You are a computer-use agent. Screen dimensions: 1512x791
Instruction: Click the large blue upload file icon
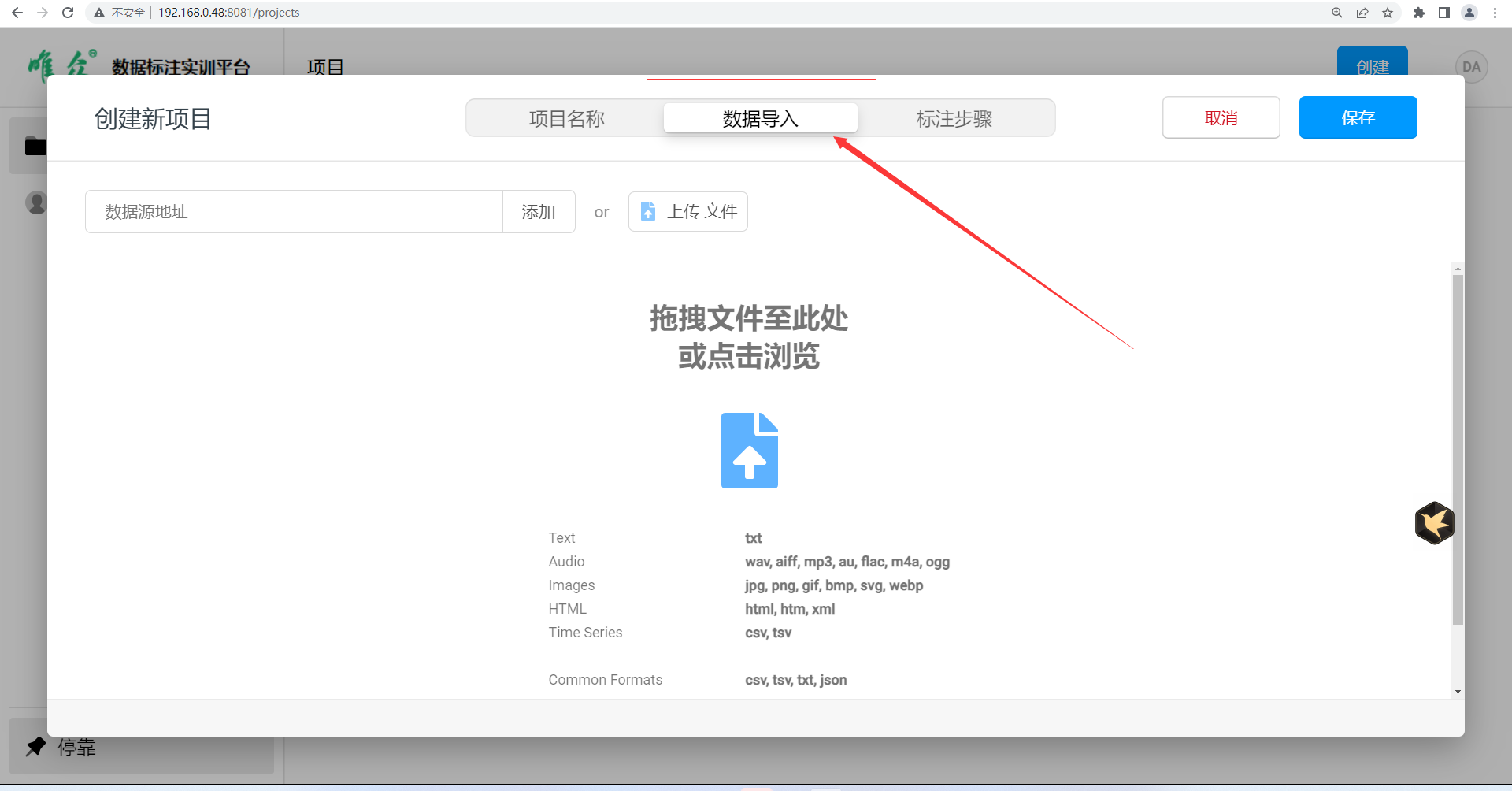pos(749,451)
